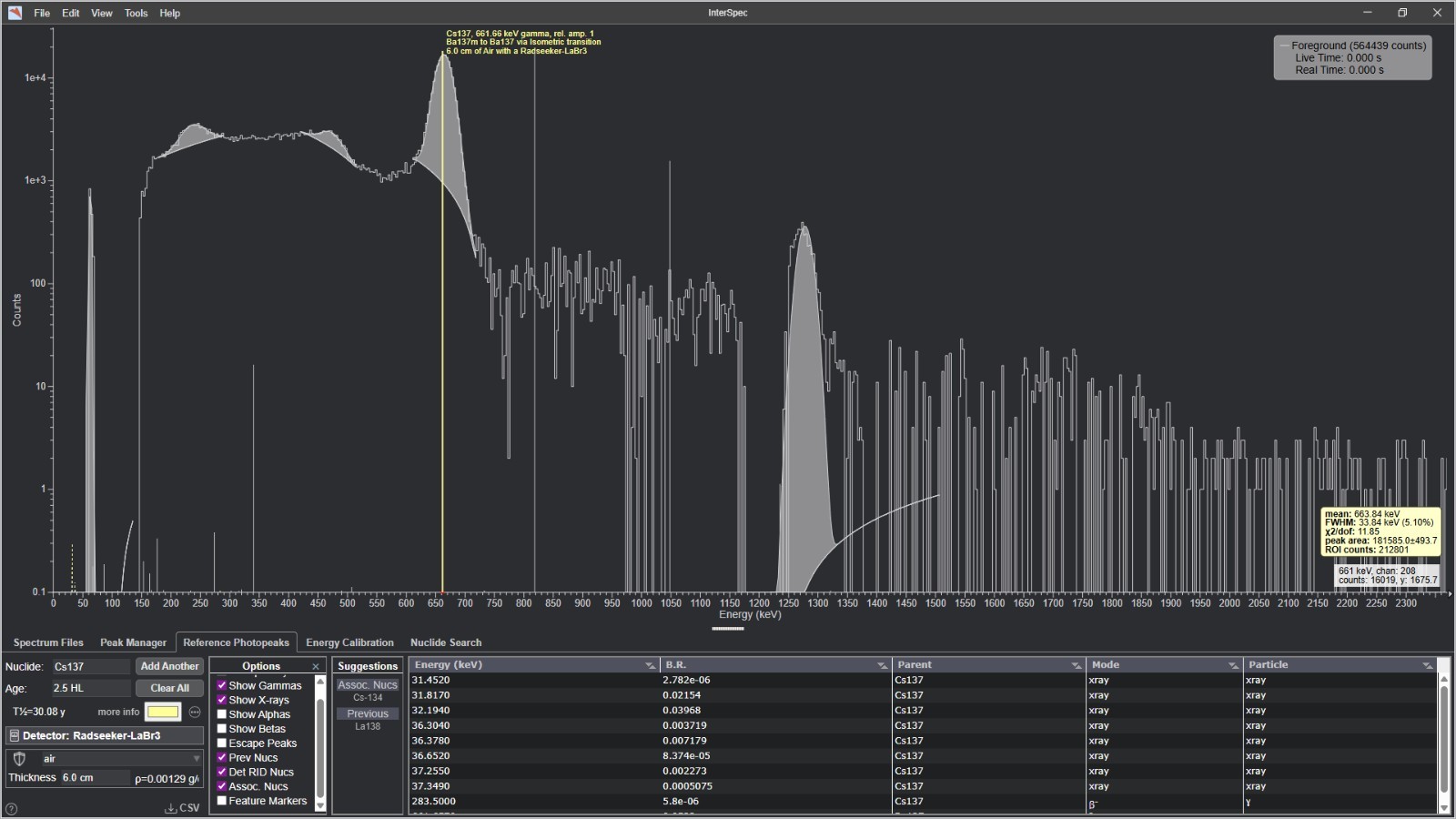1456x819 pixels.
Task: Enable the Feature Markers checkbox
Action: [x=222, y=800]
